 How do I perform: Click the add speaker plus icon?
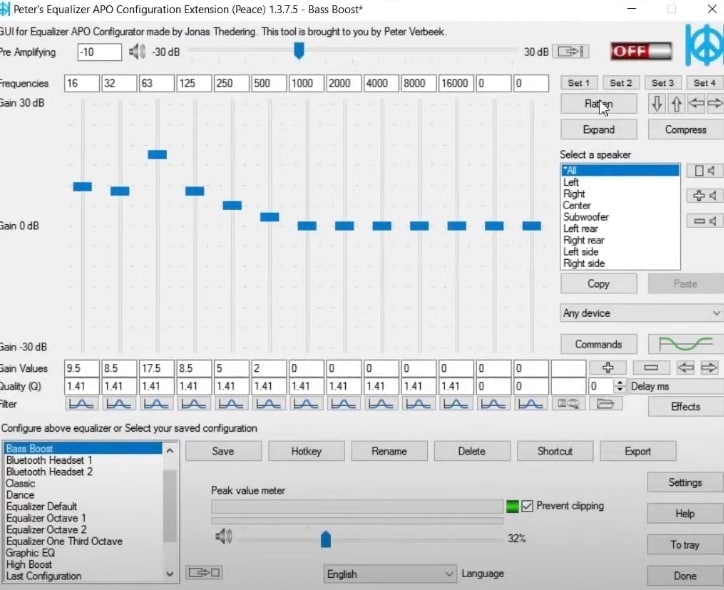pos(704,196)
